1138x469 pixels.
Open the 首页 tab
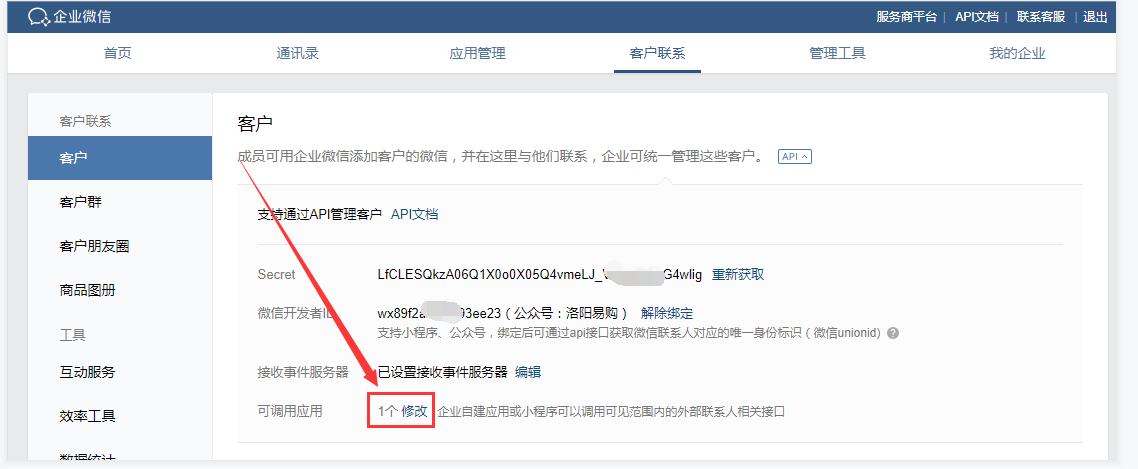tap(118, 53)
